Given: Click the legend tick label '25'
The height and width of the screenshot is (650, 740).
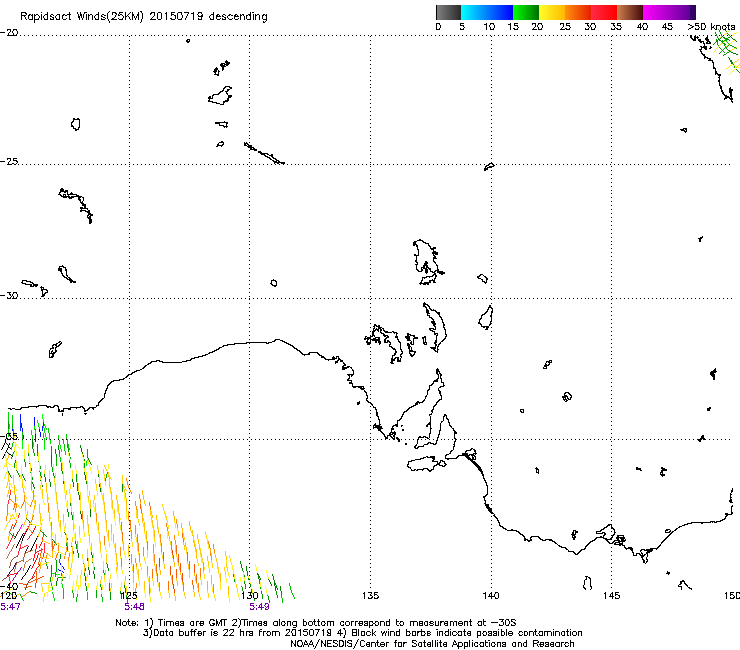Looking at the screenshot, I should [565, 27].
